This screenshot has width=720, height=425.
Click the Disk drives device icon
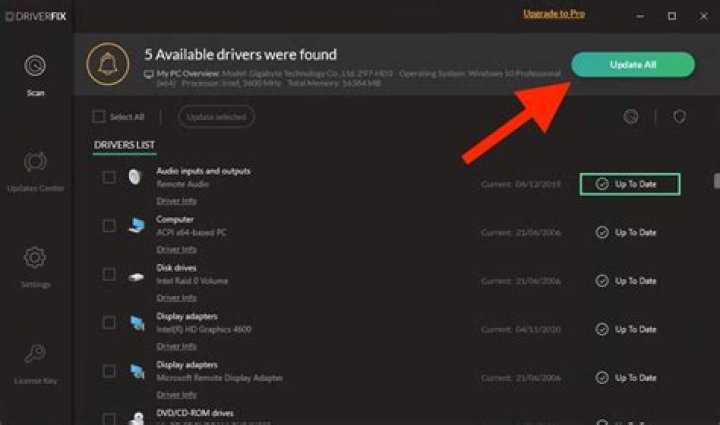pos(136,277)
